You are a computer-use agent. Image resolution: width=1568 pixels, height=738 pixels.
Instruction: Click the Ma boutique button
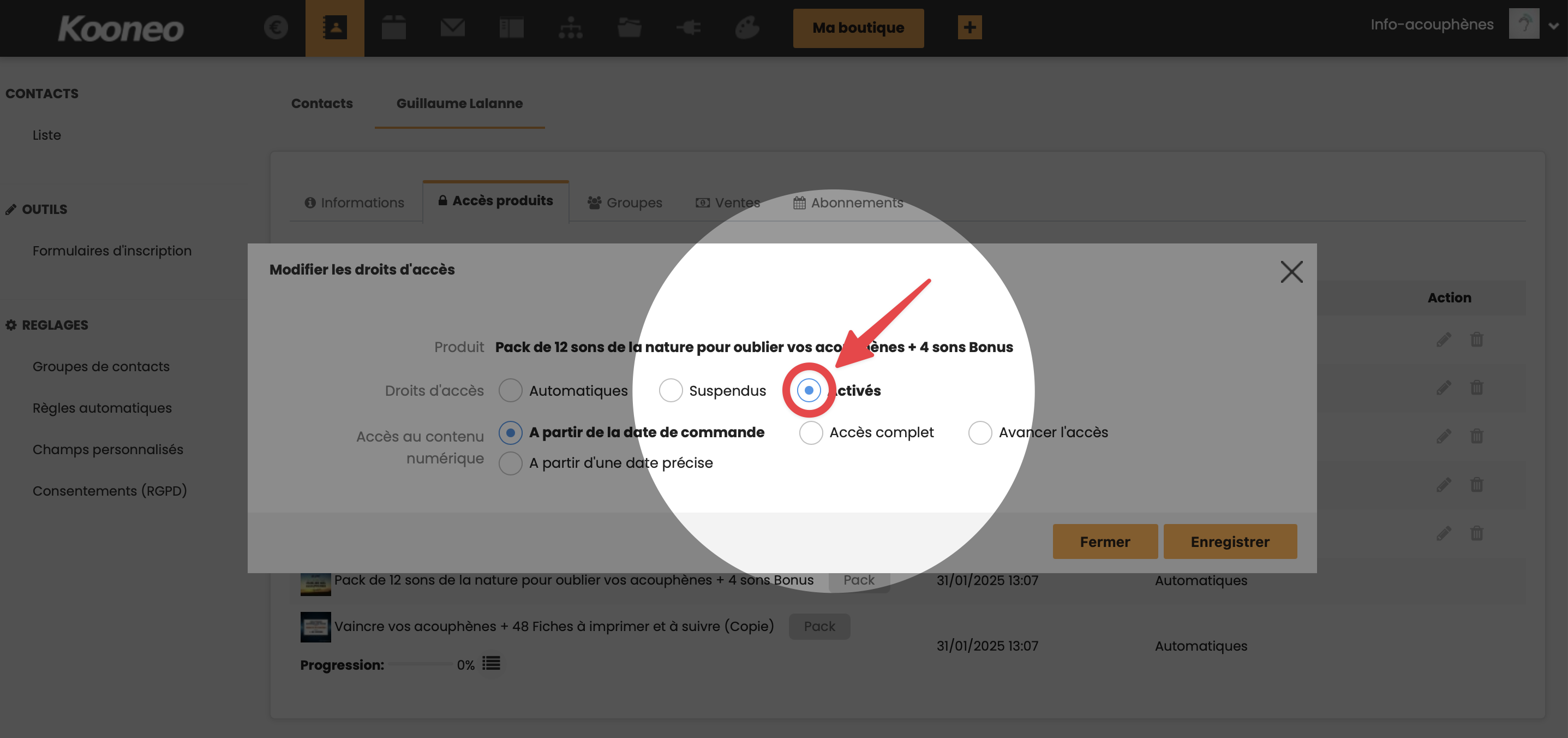click(858, 28)
